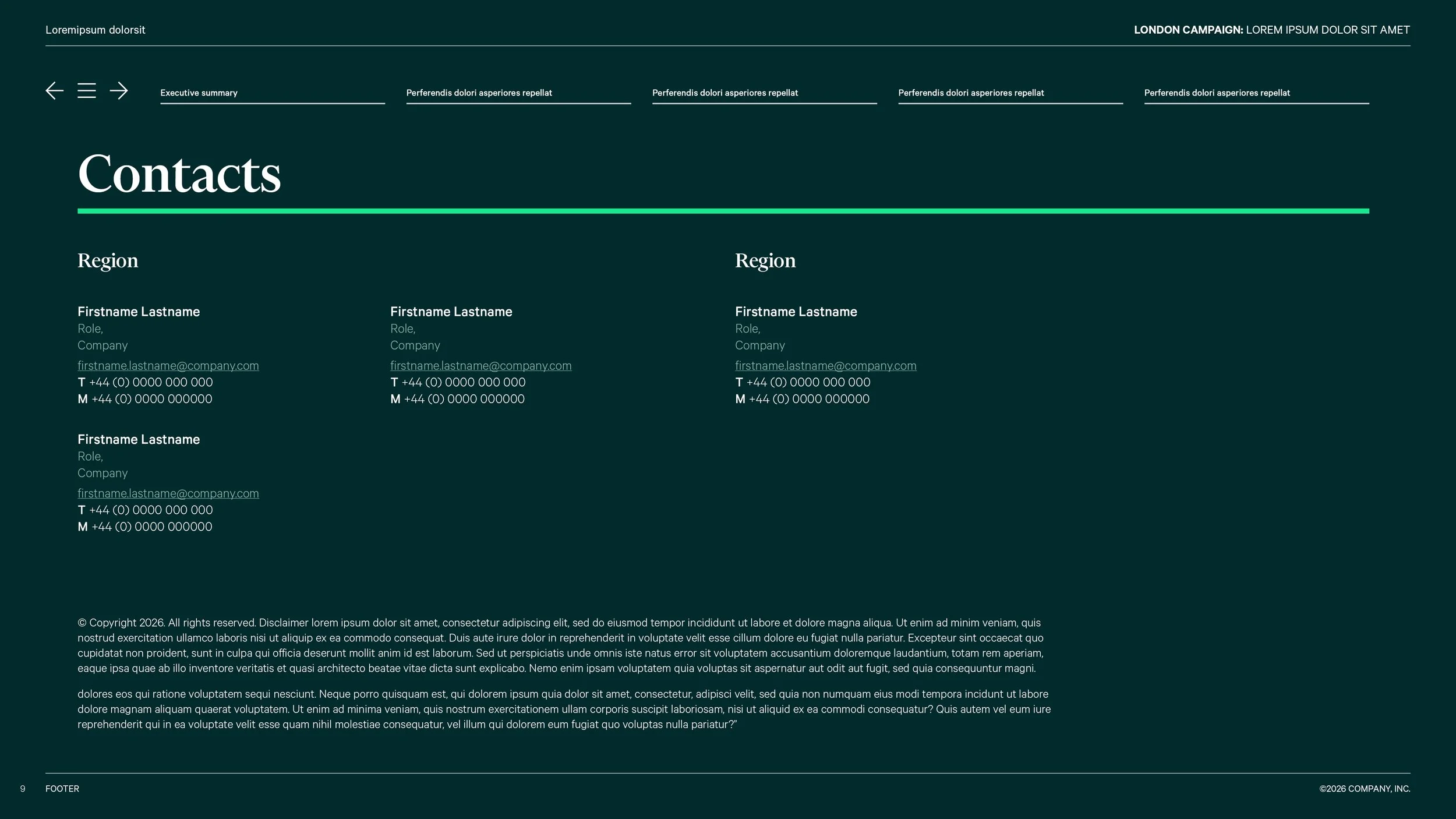Click the back arrow navigation icon
The width and height of the screenshot is (1456, 819).
[x=54, y=91]
